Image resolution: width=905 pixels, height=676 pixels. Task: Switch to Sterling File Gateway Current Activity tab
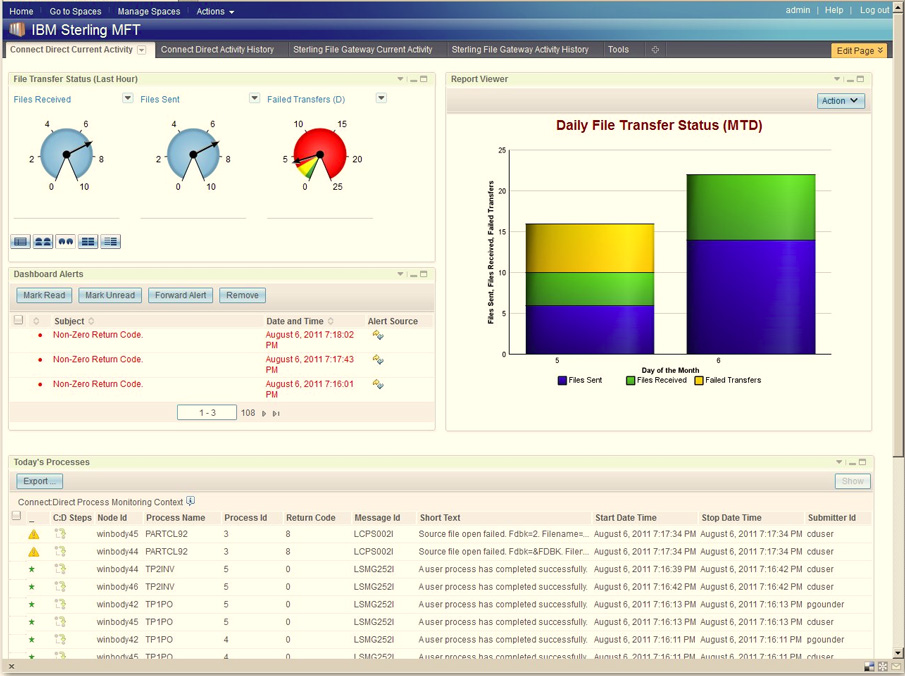click(x=363, y=50)
